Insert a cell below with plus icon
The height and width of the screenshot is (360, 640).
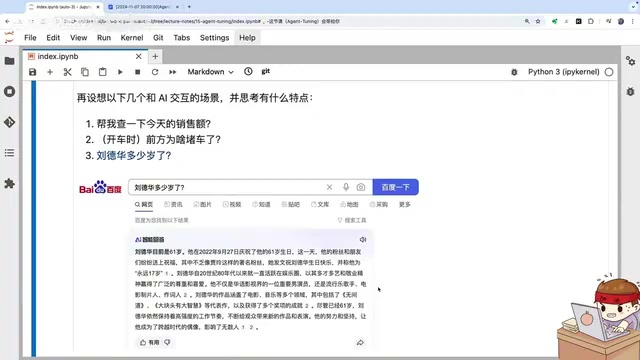coord(50,72)
